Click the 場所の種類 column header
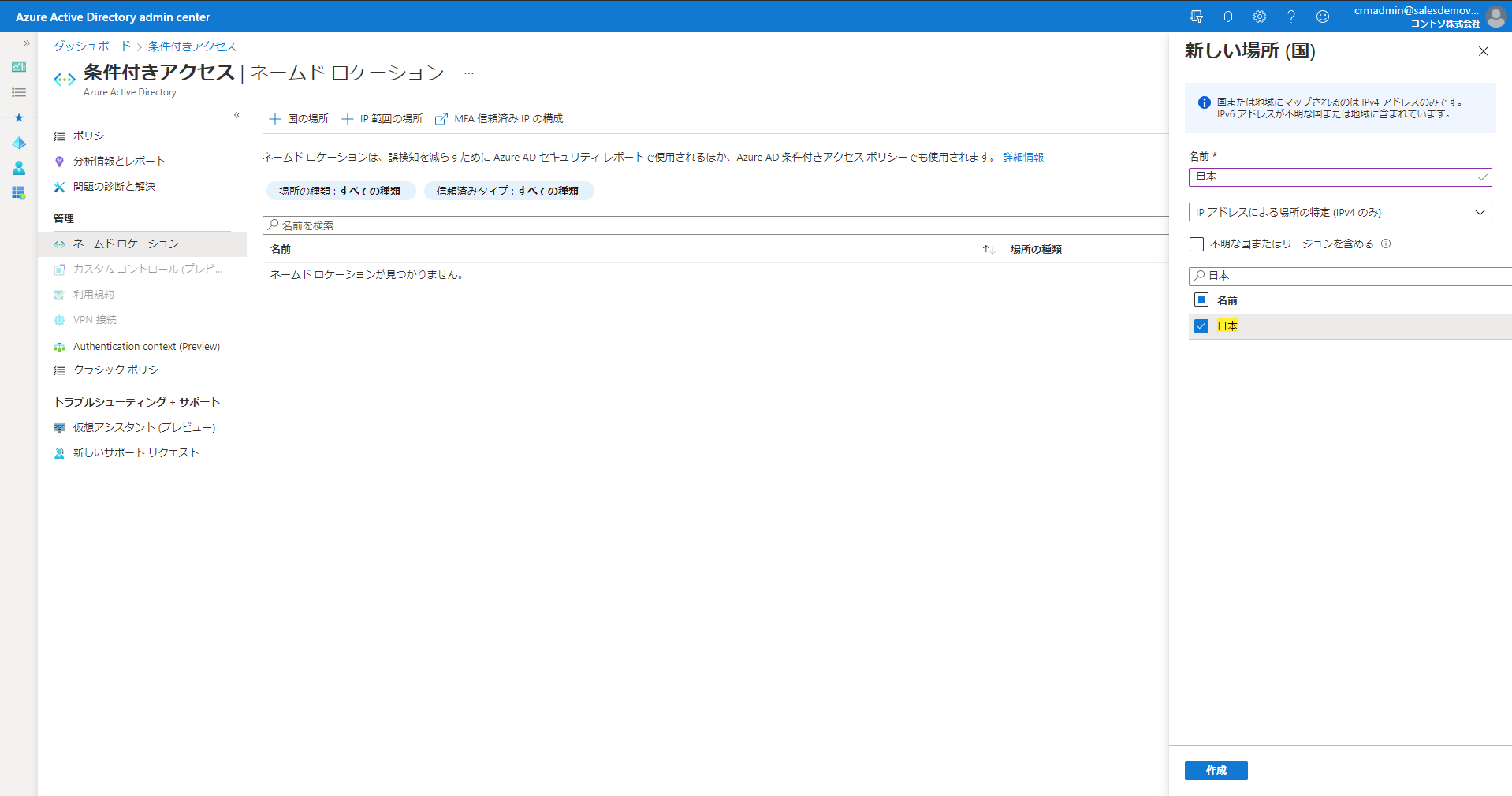The width and height of the screenshot is (1512, 796). [1036, 249]
